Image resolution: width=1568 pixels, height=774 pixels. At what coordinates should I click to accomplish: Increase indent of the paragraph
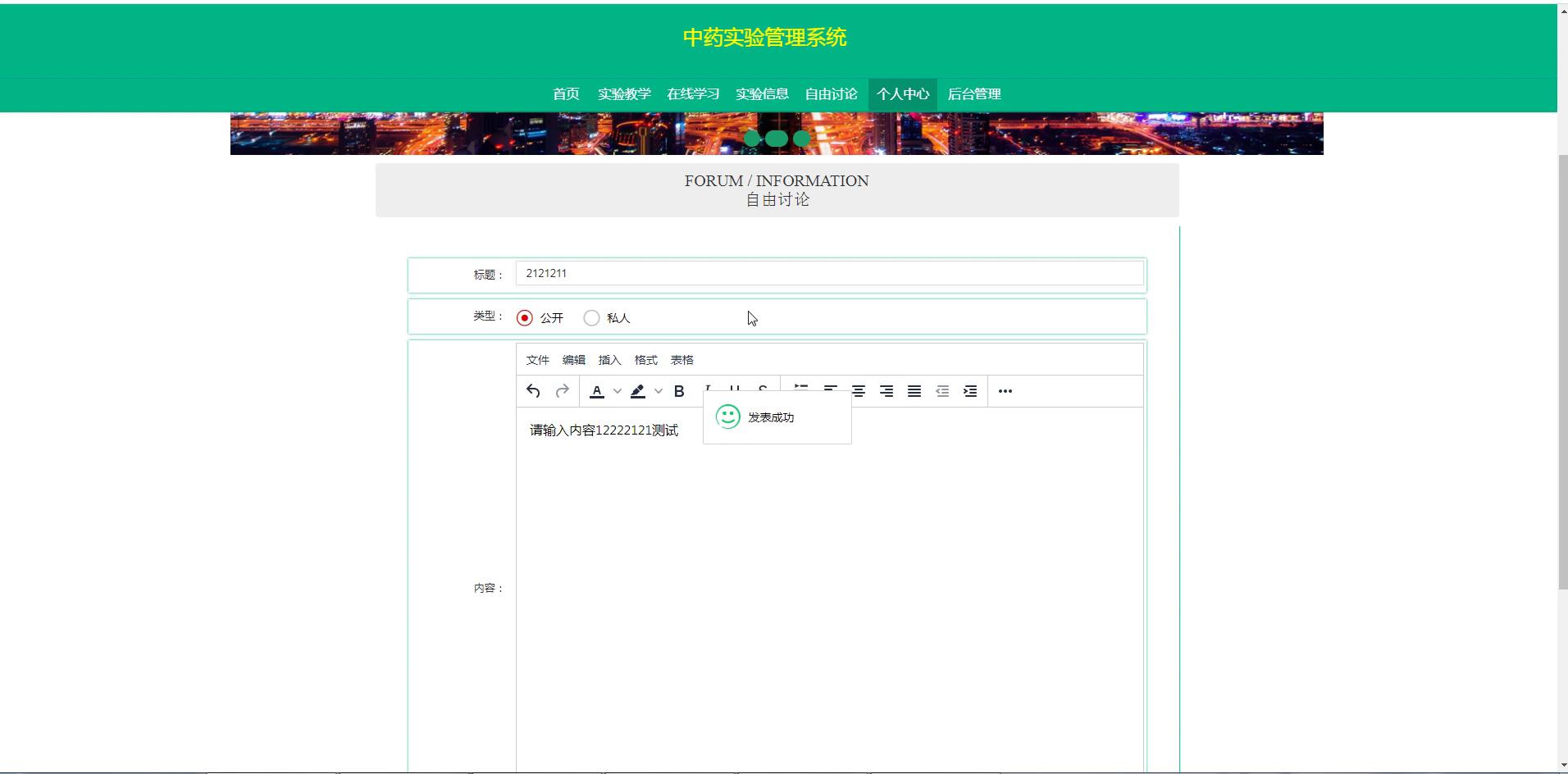970,391
